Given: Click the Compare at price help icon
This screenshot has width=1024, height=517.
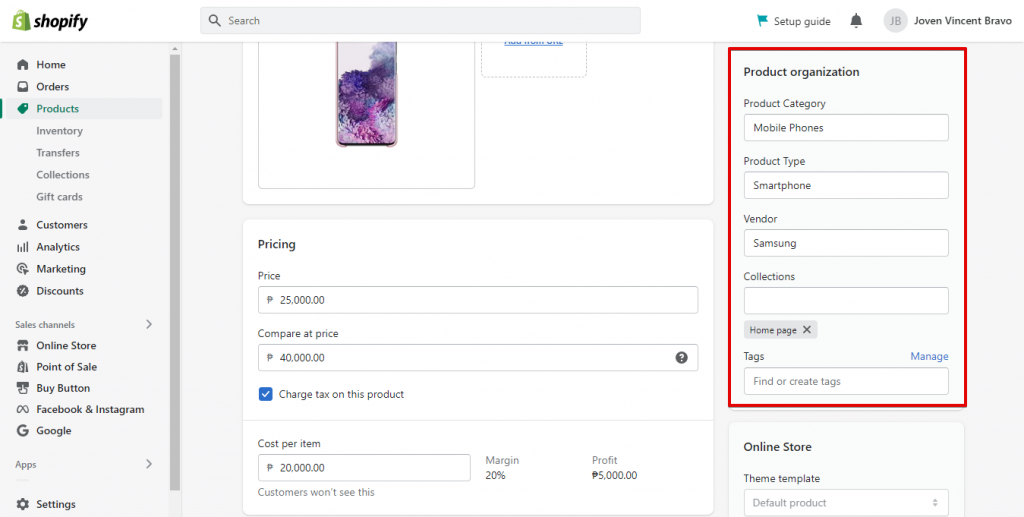Looking at the screenshot, I should (682, 357).
